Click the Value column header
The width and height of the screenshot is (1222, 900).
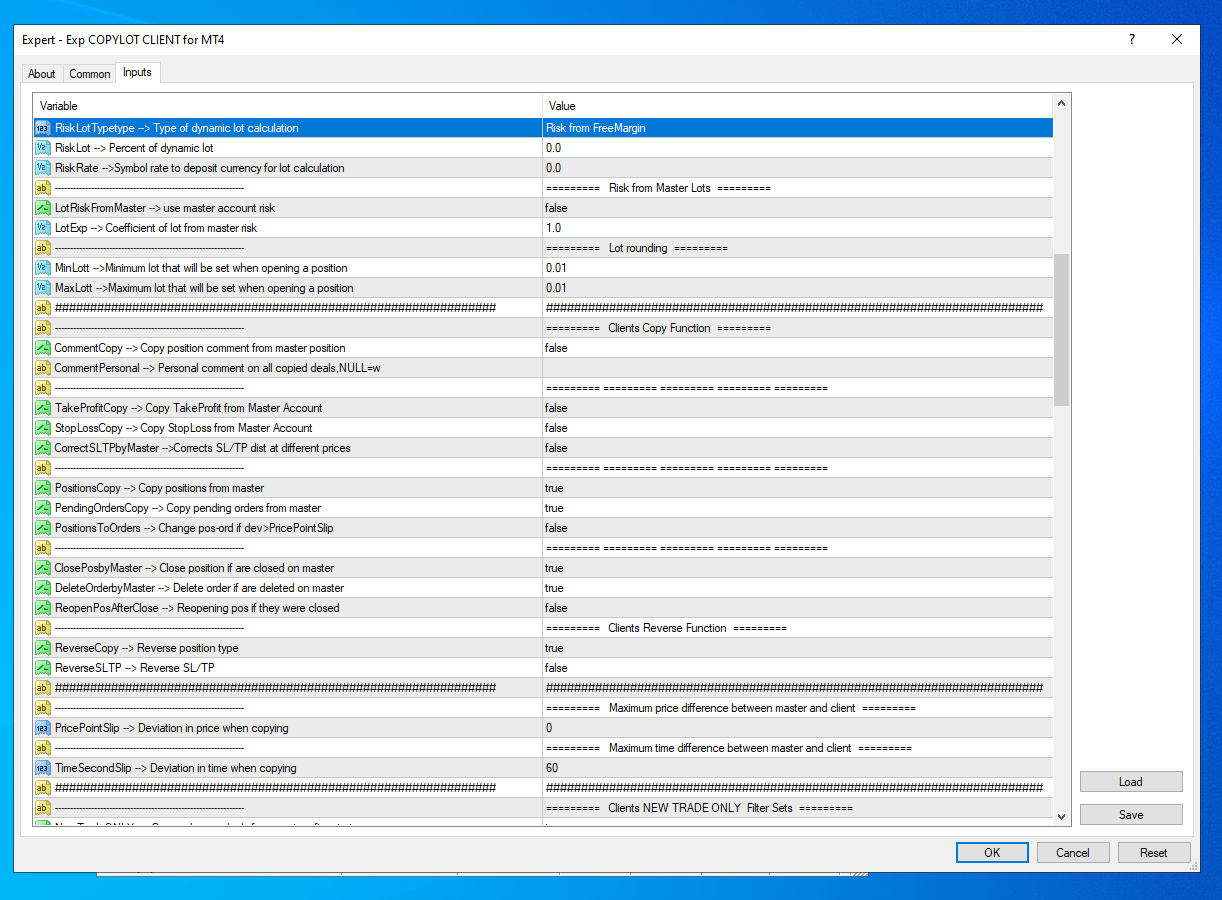tap(798, 106)
